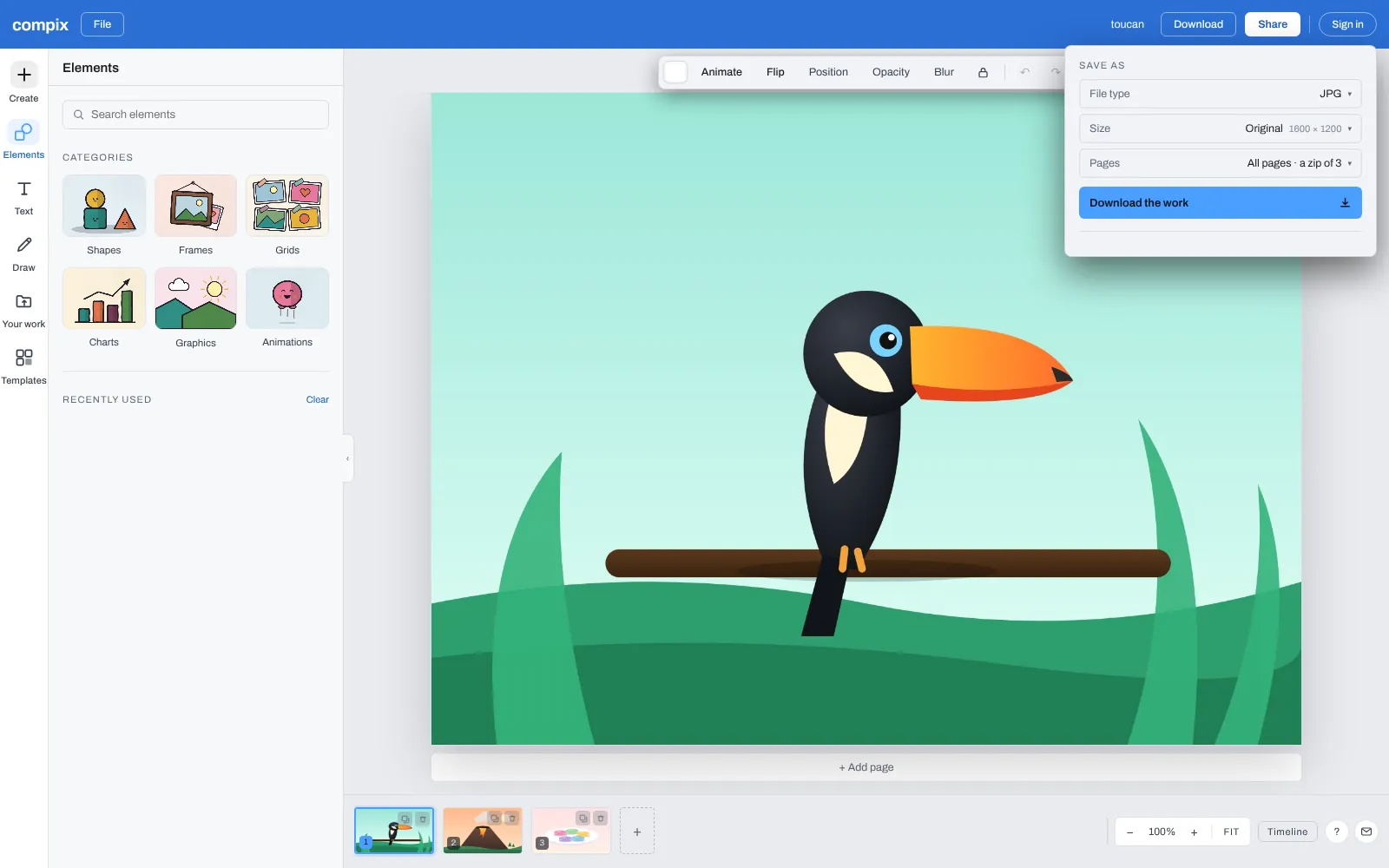Image resolution: width=1389 pixels, height=868 pixels.
Task: Click the undo arrow
Action: pyautogui.click(x=1024, y=72)
